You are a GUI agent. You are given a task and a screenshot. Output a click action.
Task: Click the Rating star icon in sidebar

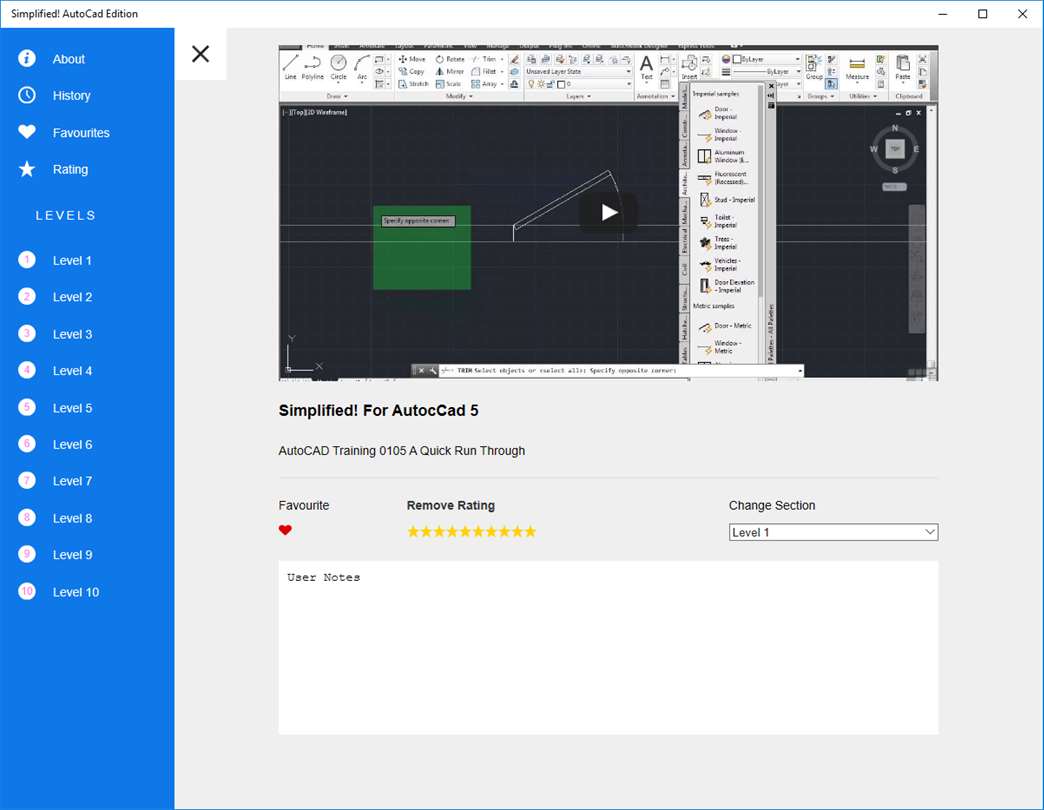click(27, 169)
